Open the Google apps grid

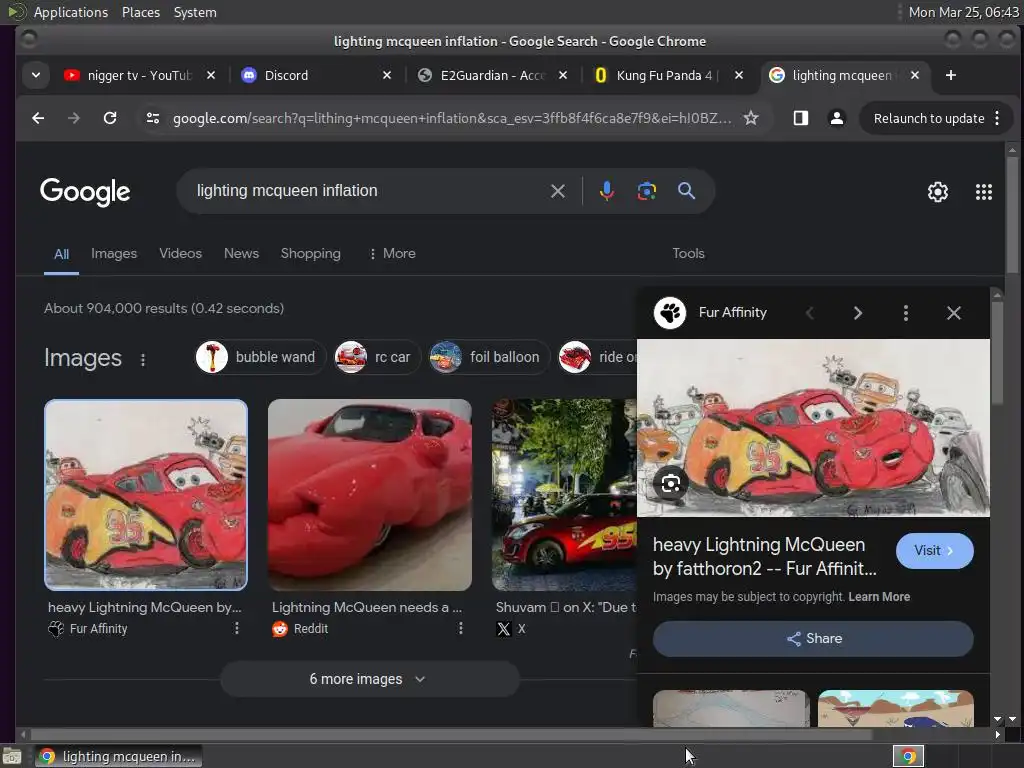pos(984,192)
